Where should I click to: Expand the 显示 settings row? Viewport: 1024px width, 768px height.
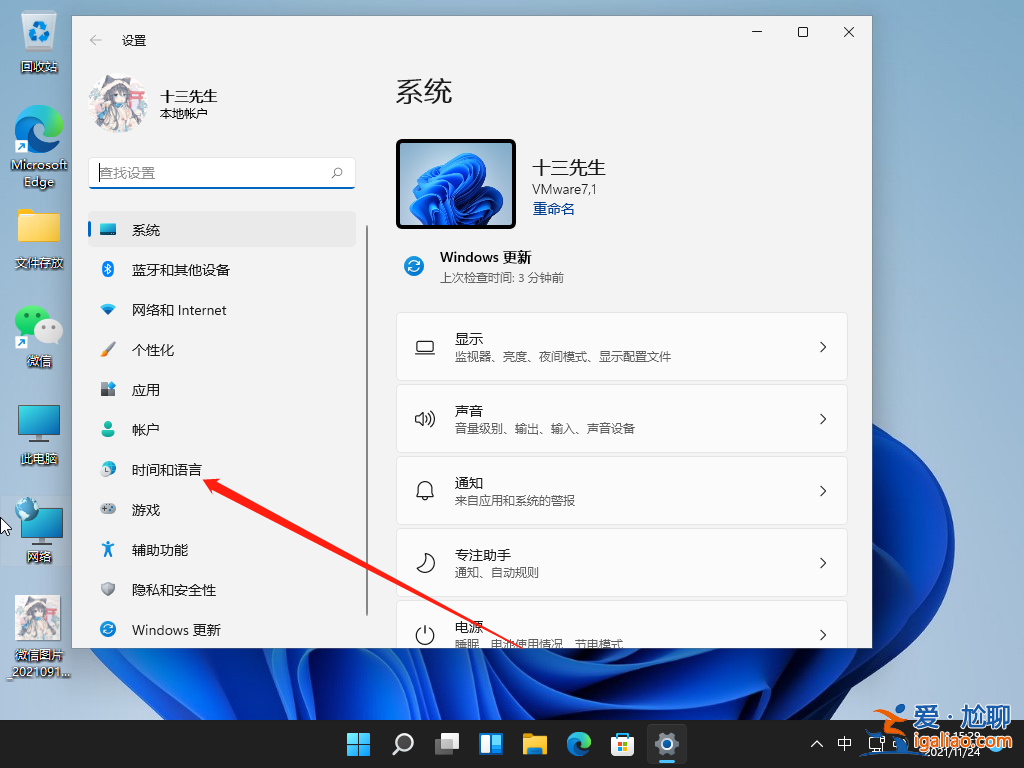click(x=622, y=346)
